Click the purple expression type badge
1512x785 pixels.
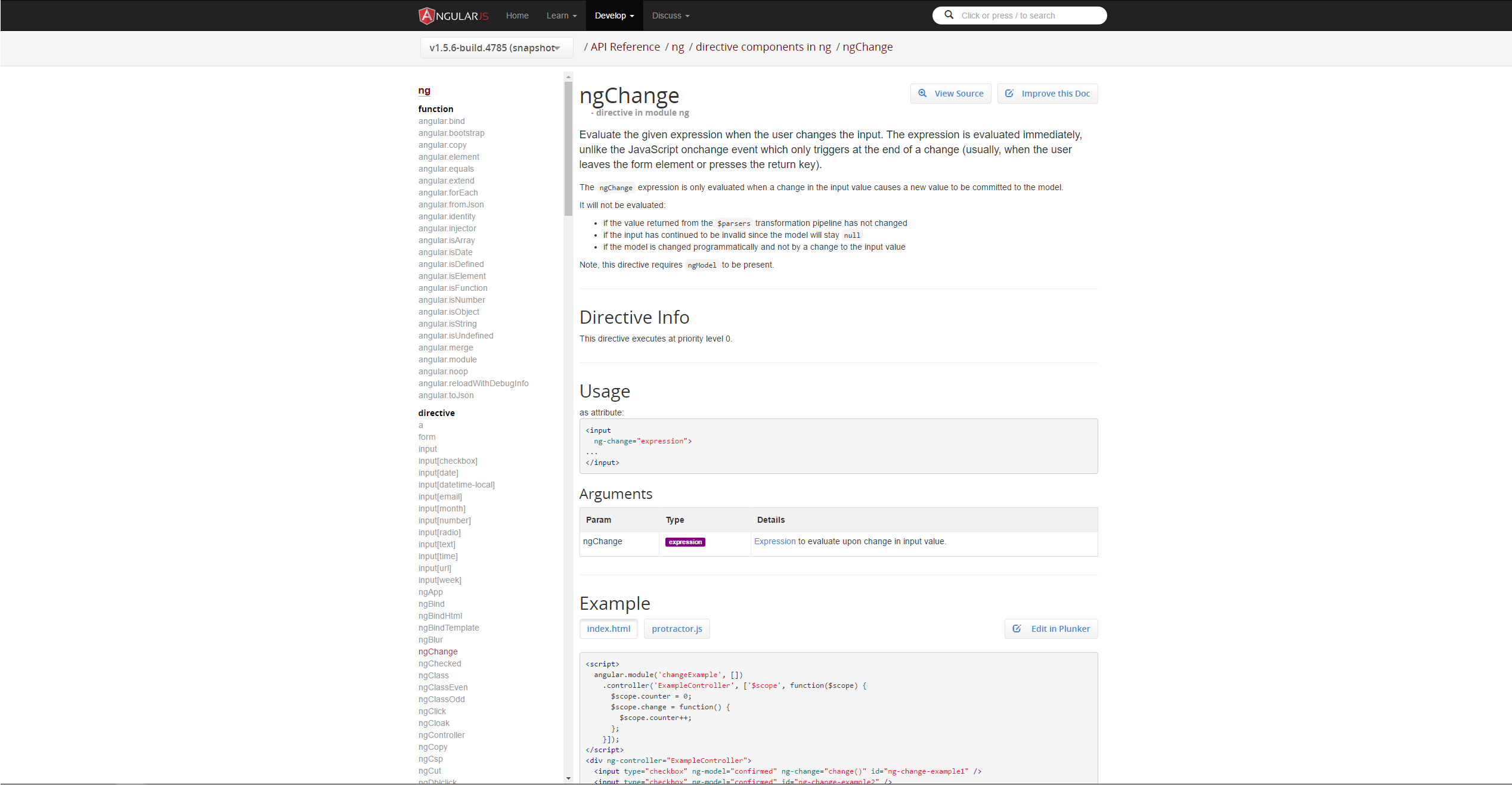coord(684,542)
